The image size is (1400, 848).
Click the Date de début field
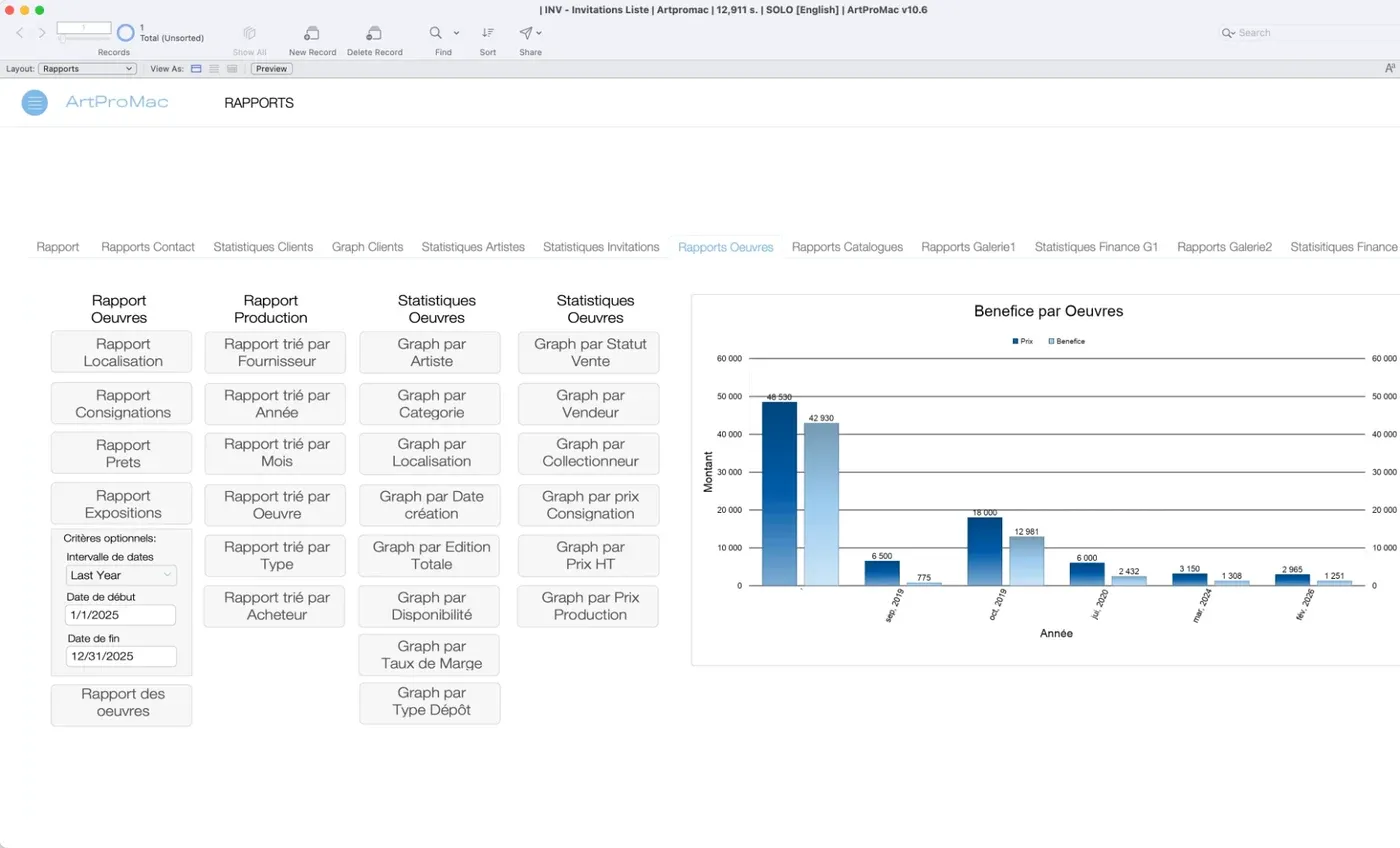coord(121,615)
